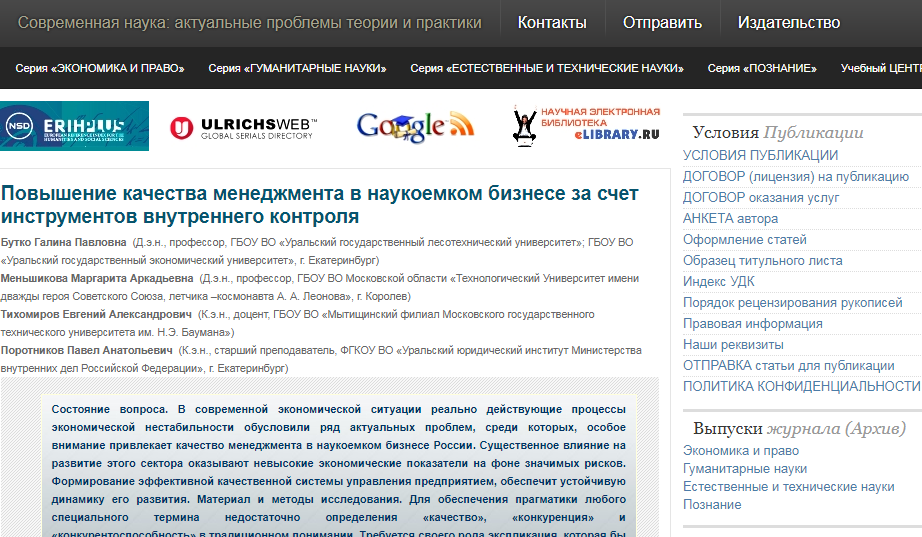Select Серия «ГУМАНИТАРНЫЕ НАУКИ» tab
922x537 pixels.
point(297,68)
